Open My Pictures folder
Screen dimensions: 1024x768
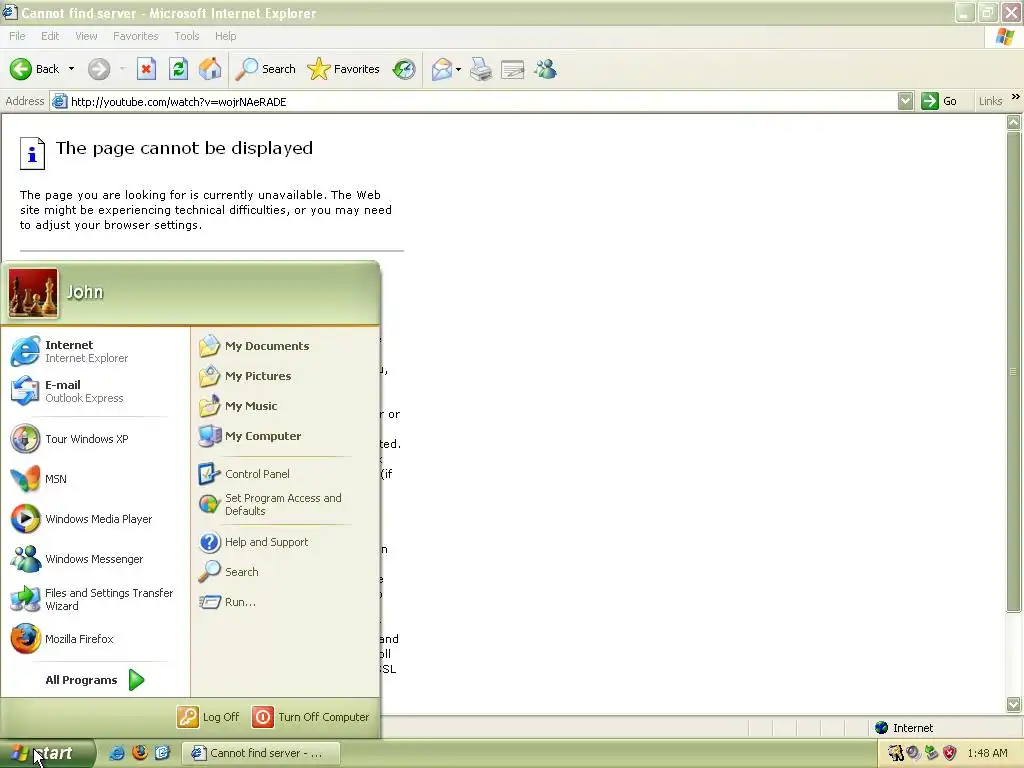(285, 376)
